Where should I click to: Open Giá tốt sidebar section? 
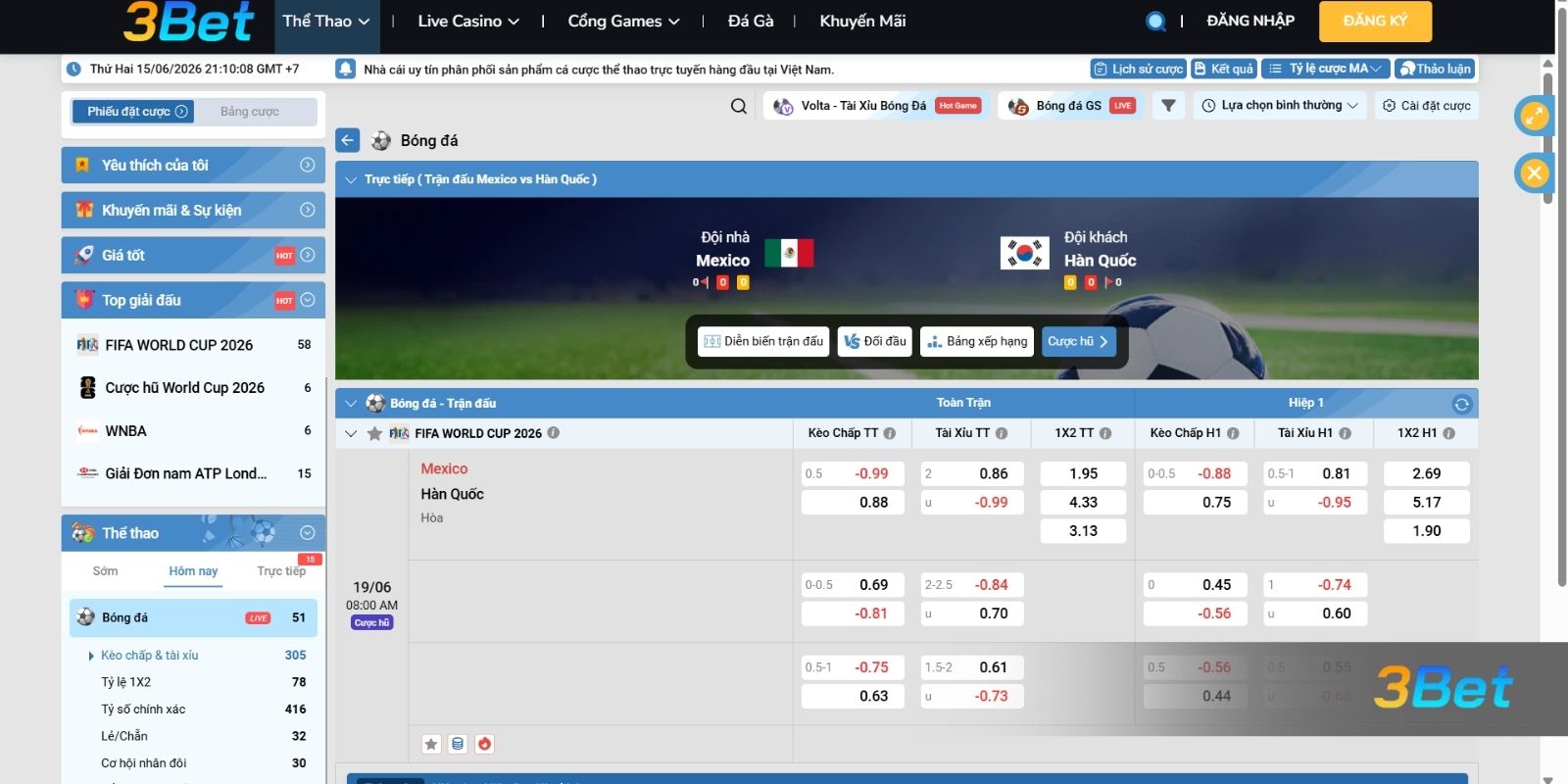click(x=193, y=255)
